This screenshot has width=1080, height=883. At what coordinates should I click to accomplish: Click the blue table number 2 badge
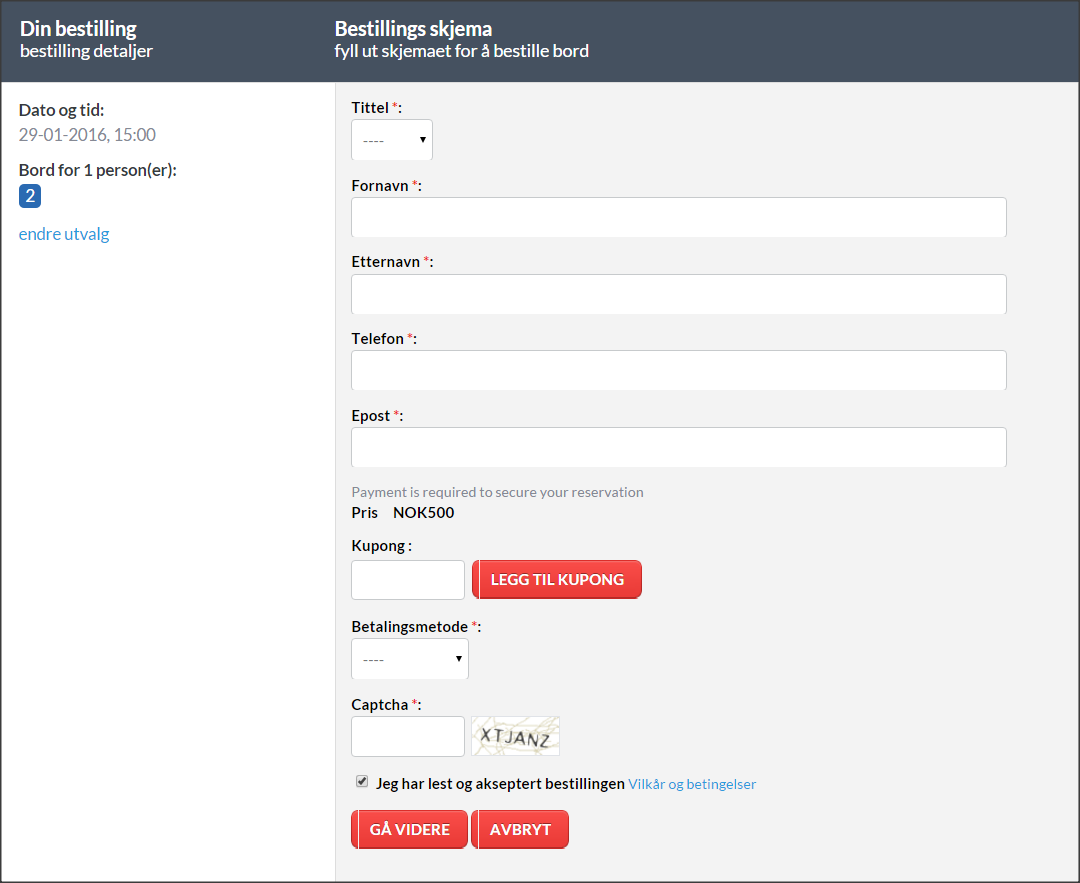pyautogui.click(x=30, y=196)
